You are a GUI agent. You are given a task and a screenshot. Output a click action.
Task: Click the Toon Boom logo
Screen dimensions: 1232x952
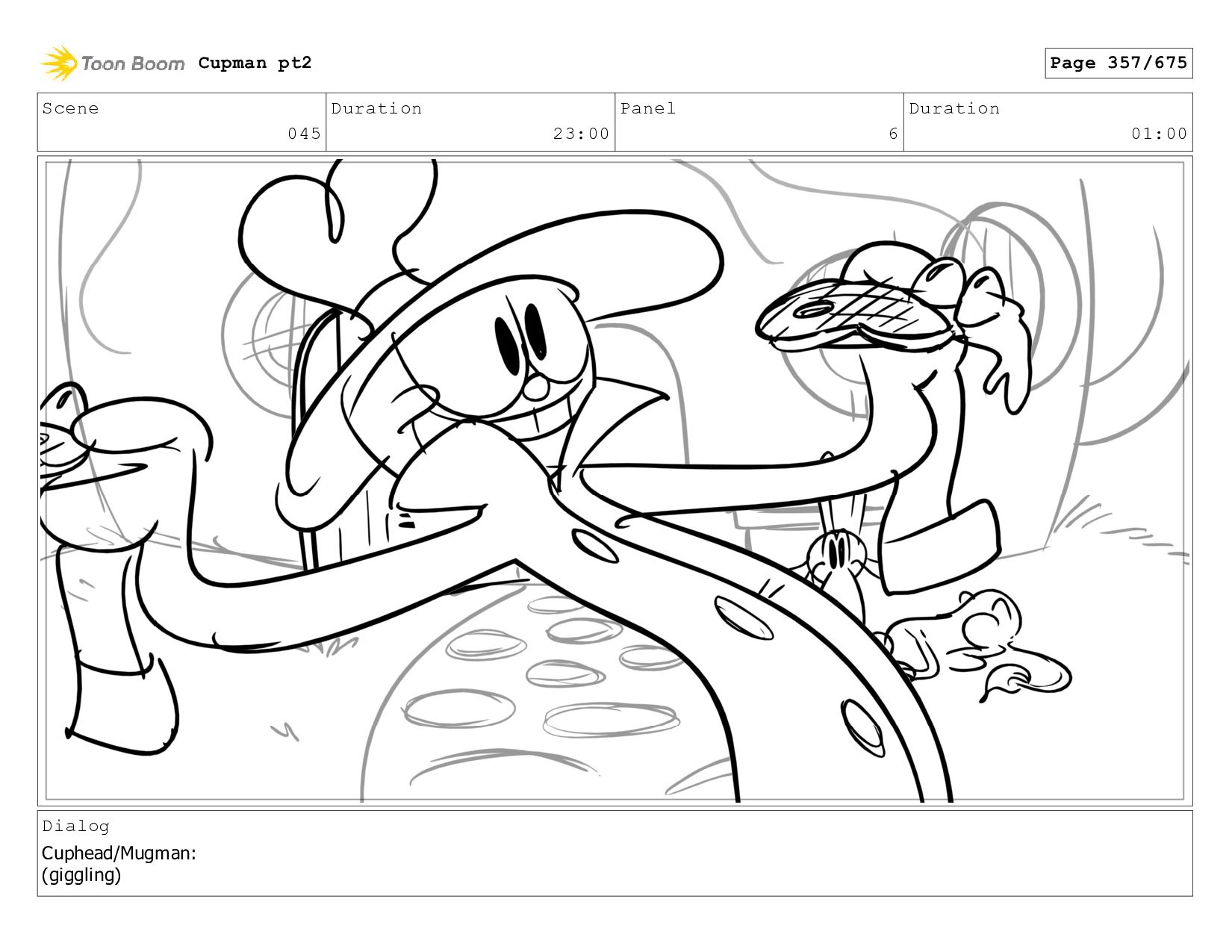pos(112,63)
